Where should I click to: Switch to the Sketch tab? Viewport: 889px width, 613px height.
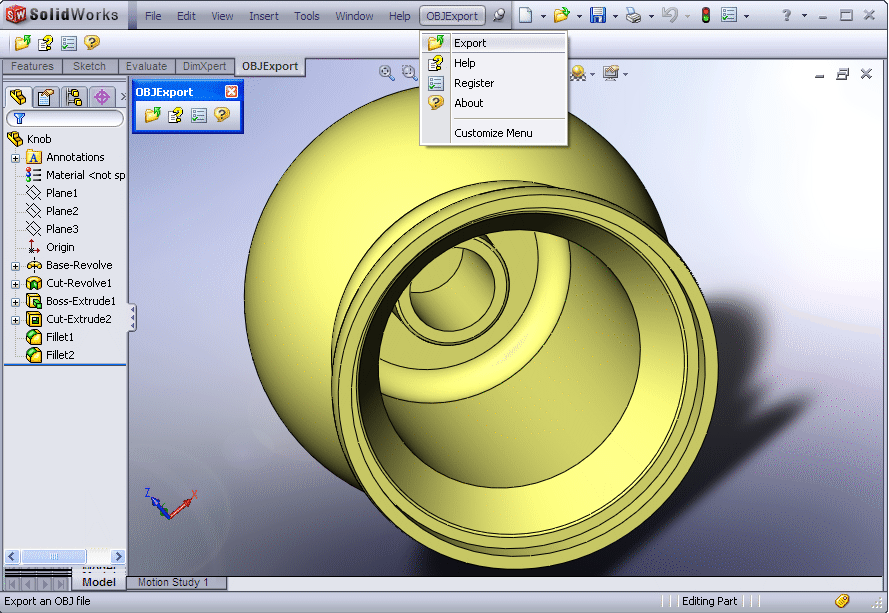point(90,66)
